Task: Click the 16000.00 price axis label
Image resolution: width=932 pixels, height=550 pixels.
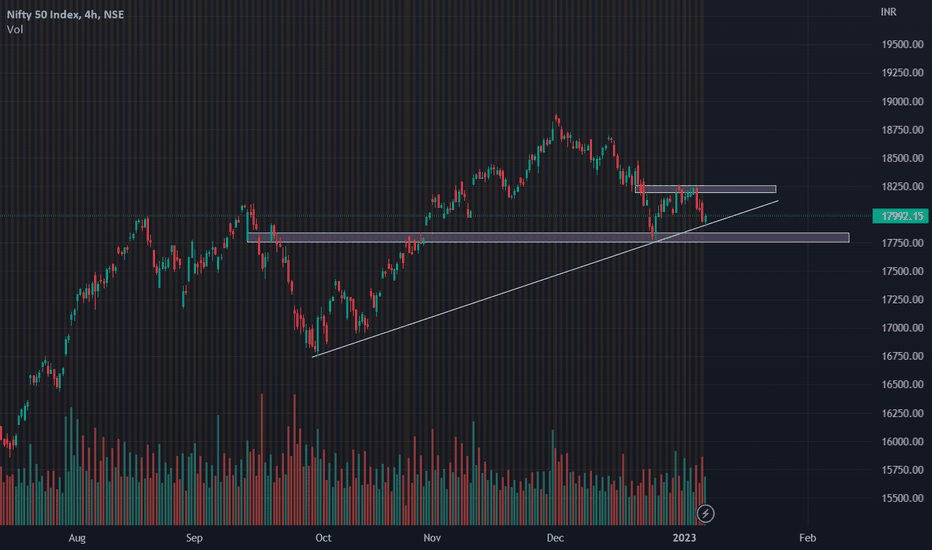Action: (x=902, y=442)
